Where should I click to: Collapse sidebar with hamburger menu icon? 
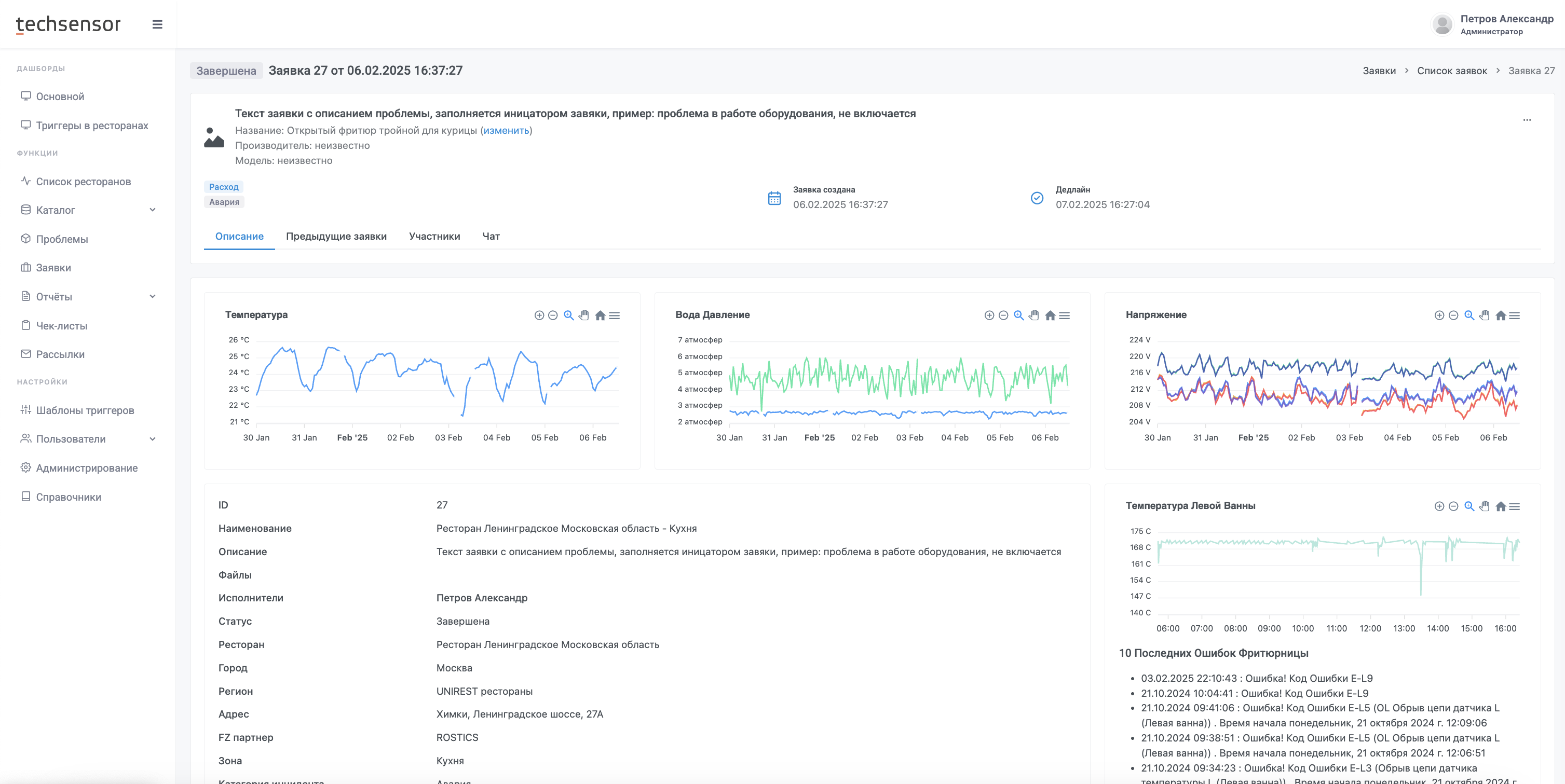(x=157, y=24)
